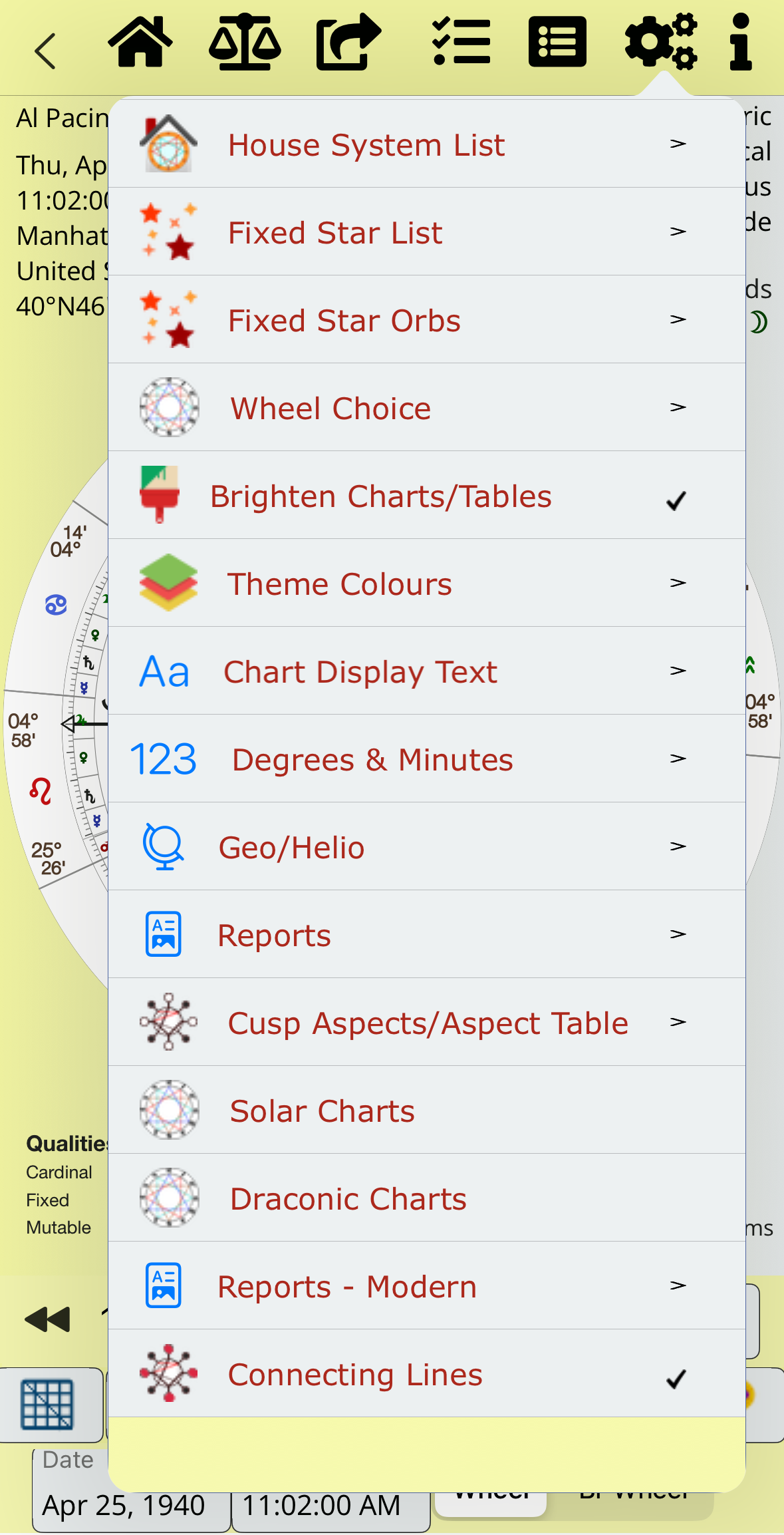Viewport: 784px width, 1535px height.
Task: Toggle Brighten Charts/Tables checkmark
Action: click(676, 500)
